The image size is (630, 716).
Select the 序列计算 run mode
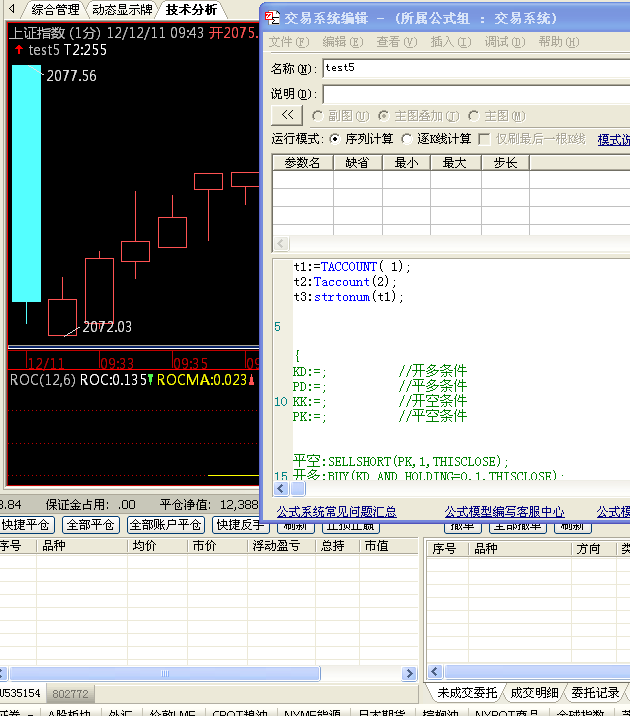pos(336,139)
